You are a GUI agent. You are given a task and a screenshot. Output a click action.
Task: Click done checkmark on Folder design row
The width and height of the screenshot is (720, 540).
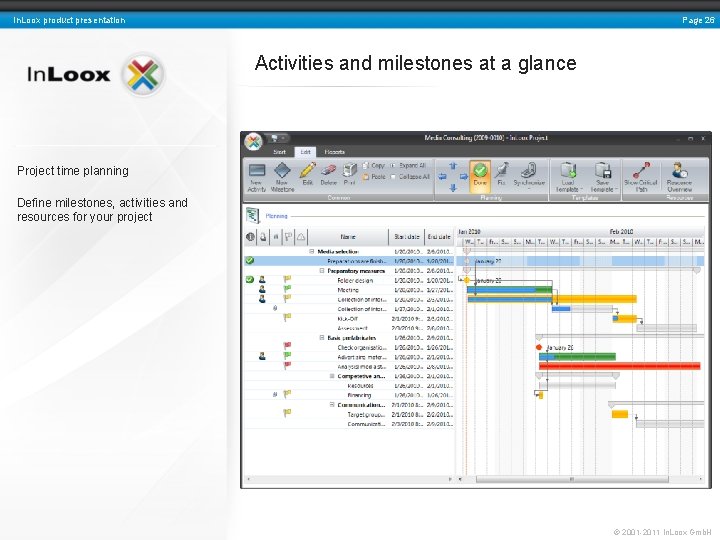[250, 280]
